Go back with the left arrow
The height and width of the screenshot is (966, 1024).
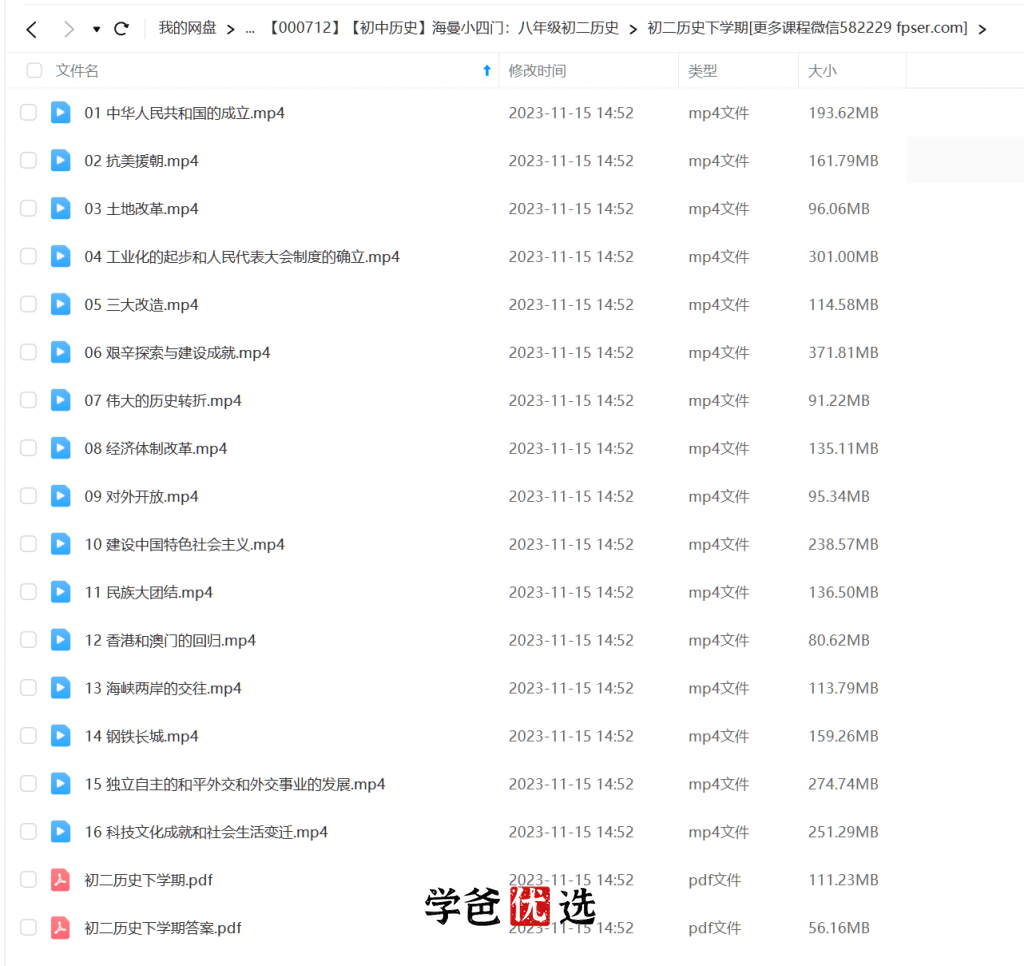point(31,29)
